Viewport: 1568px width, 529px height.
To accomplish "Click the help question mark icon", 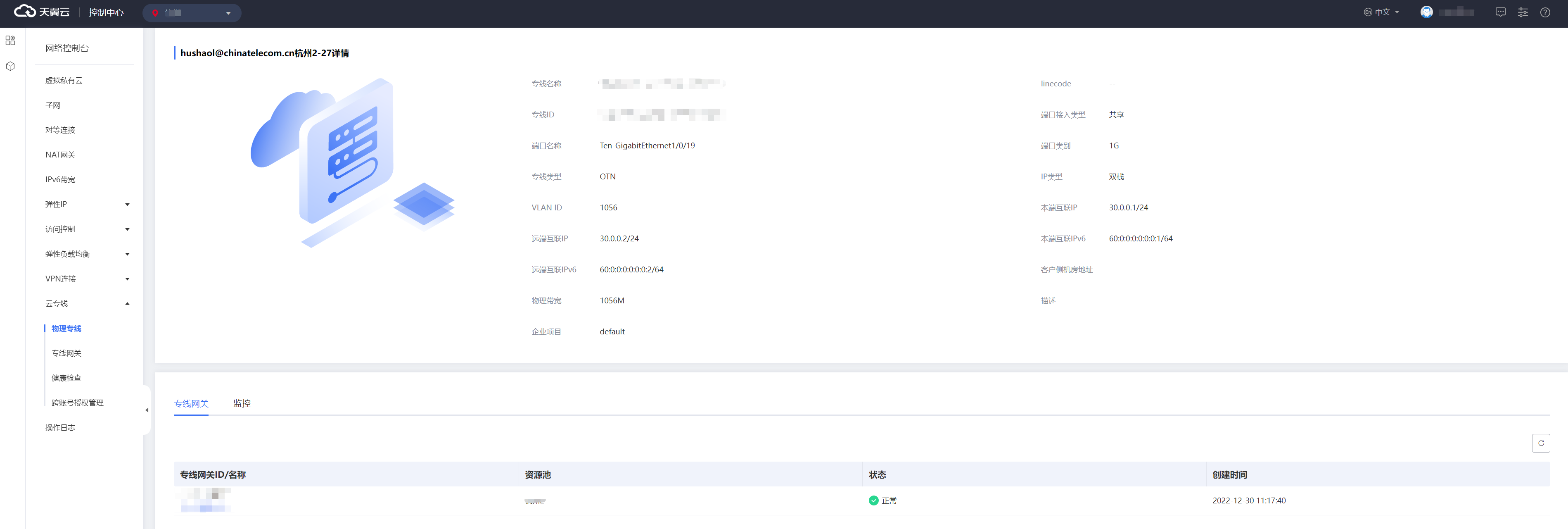I will click(x=1545, y=12).
